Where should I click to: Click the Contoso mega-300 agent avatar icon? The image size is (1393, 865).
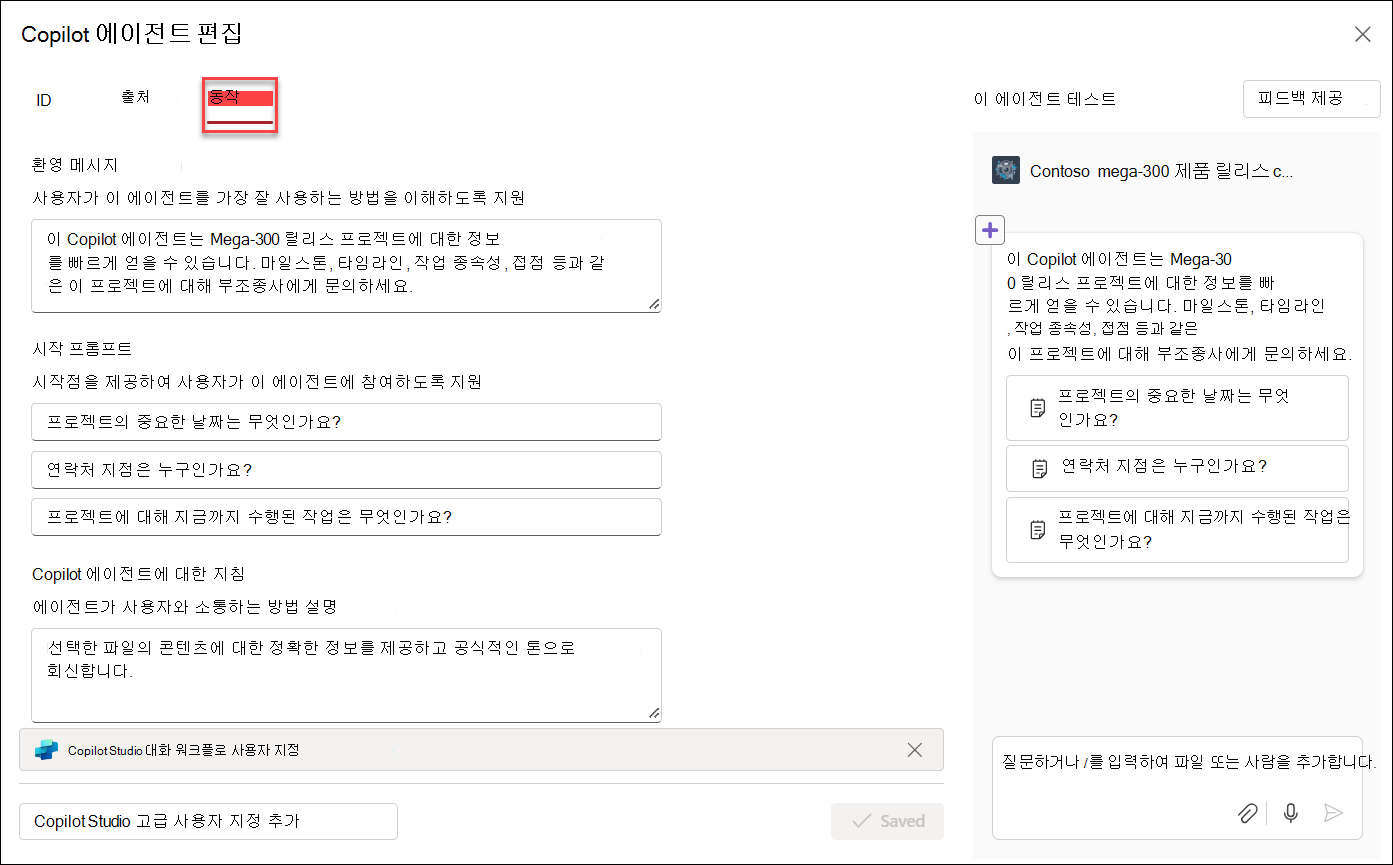click(x=1005, y=170)
